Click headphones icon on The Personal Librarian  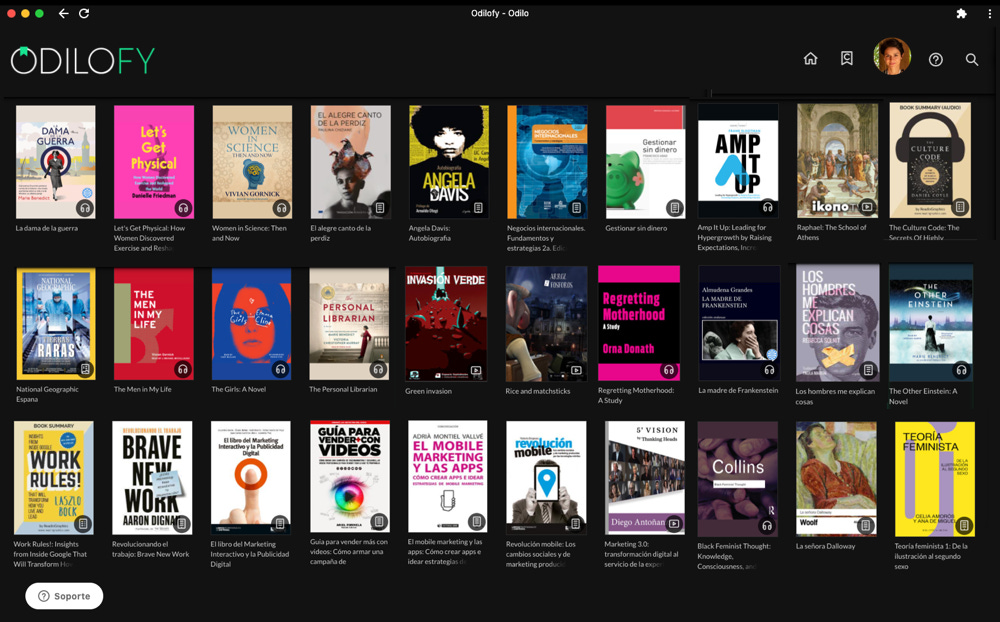pos(378,369)
